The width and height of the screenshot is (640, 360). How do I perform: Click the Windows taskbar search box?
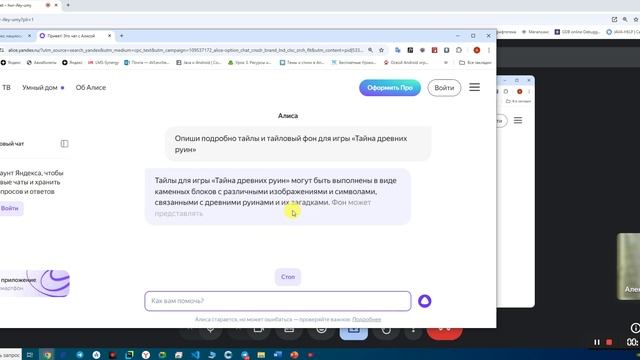10,355
